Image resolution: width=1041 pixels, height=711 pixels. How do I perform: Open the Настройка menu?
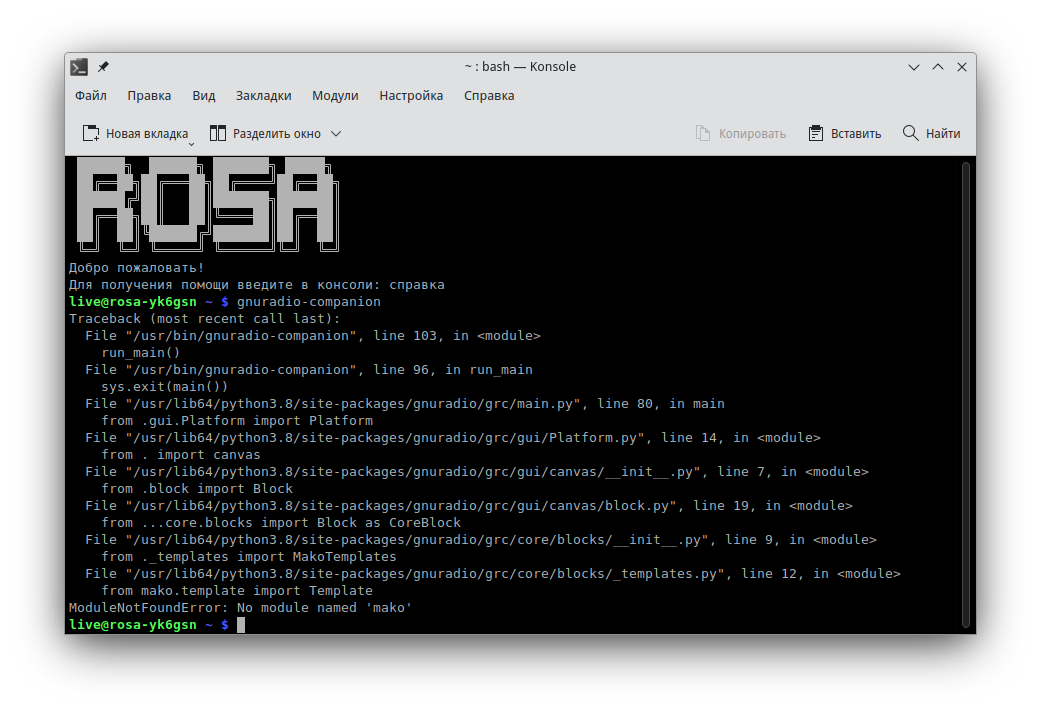point(411,96)
